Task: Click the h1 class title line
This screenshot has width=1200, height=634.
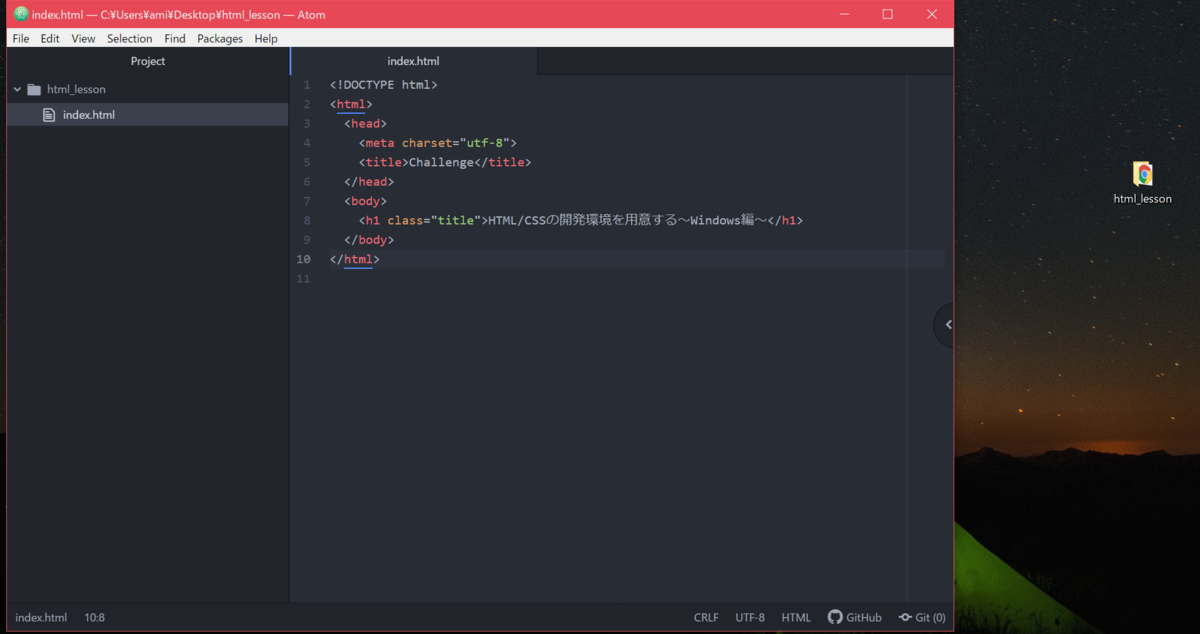Action: pyautogui.click(x=581, y=220)
